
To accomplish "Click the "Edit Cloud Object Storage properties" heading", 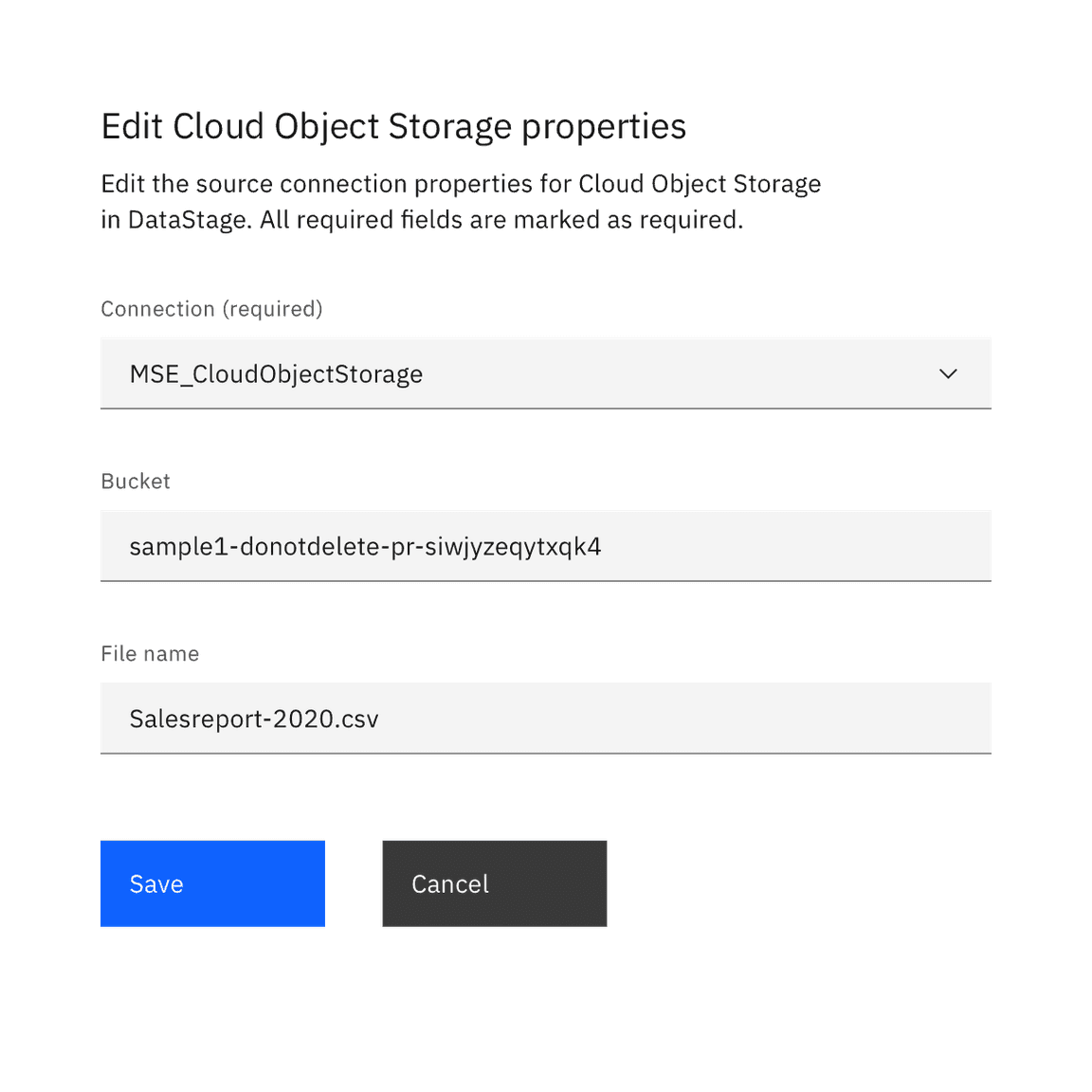I will tap(393, 127).
